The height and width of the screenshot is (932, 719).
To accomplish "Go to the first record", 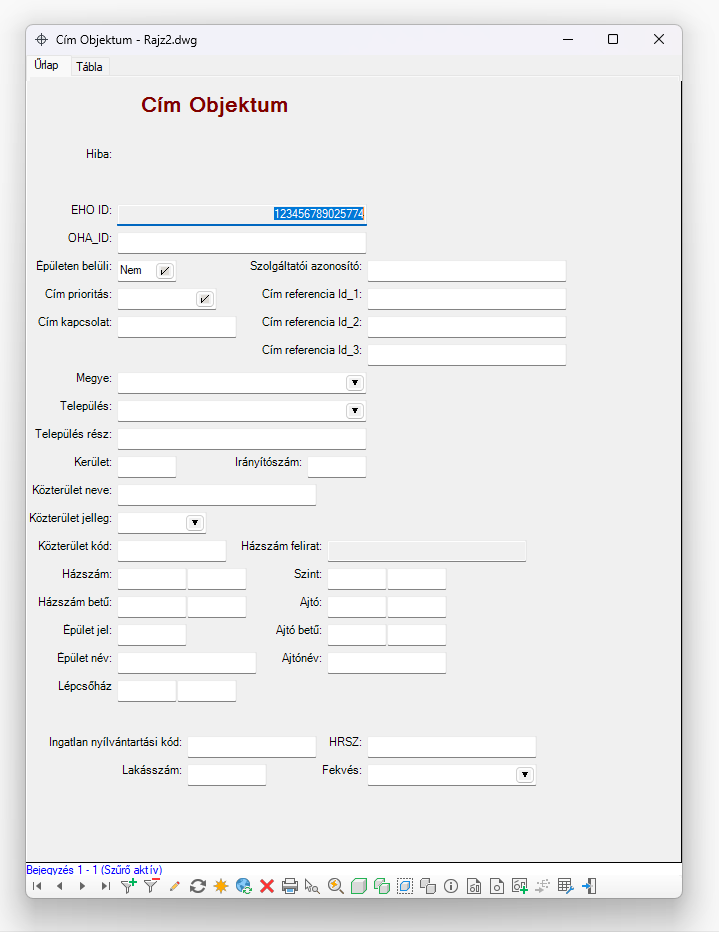I will click(37, 886).
